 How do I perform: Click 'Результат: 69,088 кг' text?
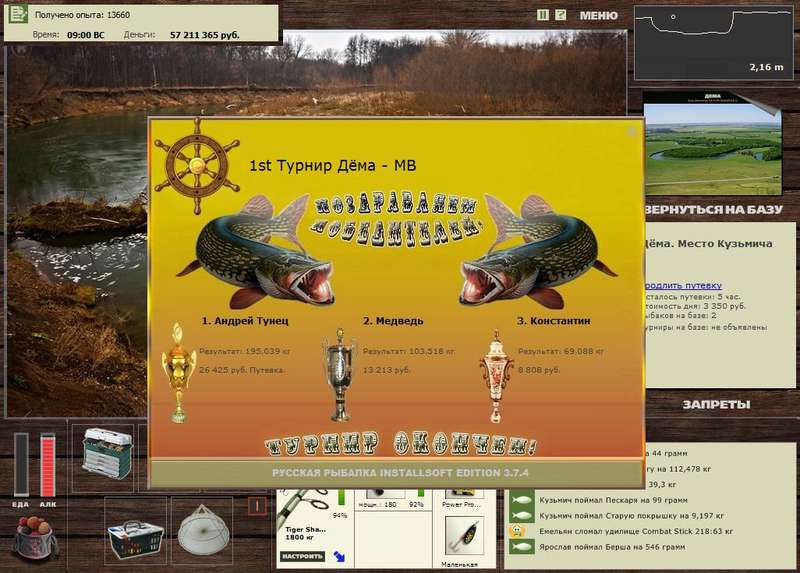(561, 352)
